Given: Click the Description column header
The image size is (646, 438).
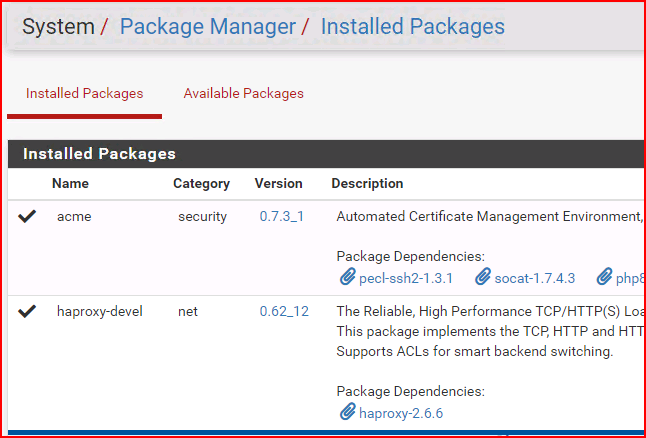Looking at the screenshot, I should (x=367, y=184).
